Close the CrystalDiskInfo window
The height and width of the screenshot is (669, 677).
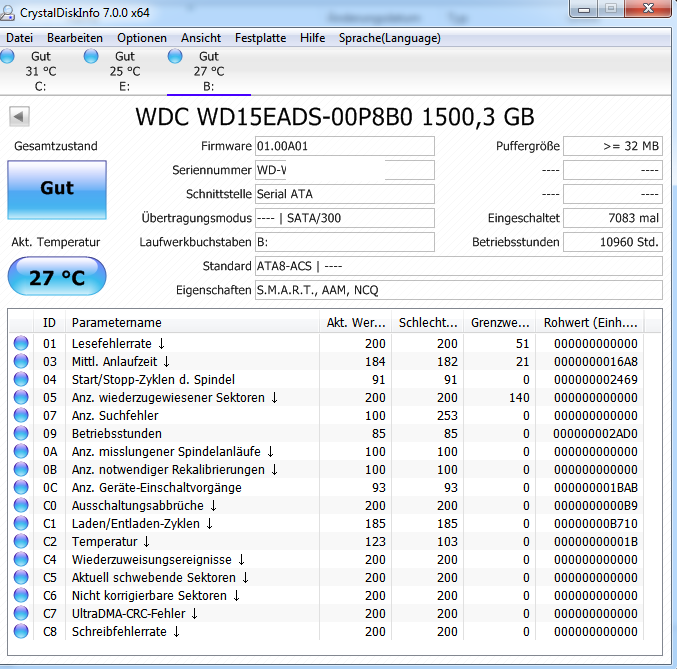point(648,9)
